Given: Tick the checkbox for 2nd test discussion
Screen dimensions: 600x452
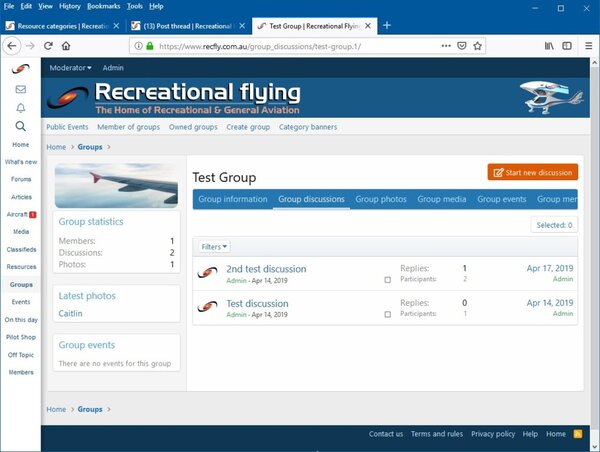Looking at the screenshot, I should tap(388, 280).
